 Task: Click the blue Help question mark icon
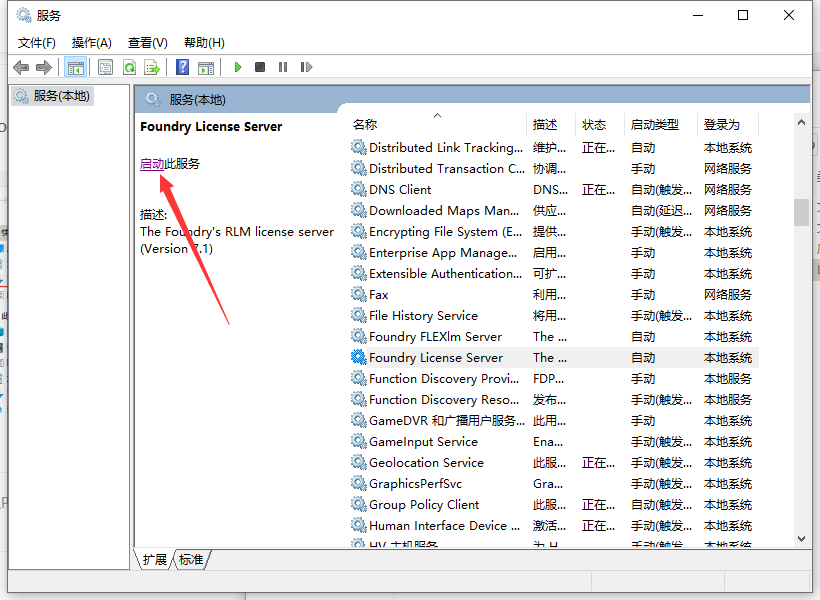[182, 67]
